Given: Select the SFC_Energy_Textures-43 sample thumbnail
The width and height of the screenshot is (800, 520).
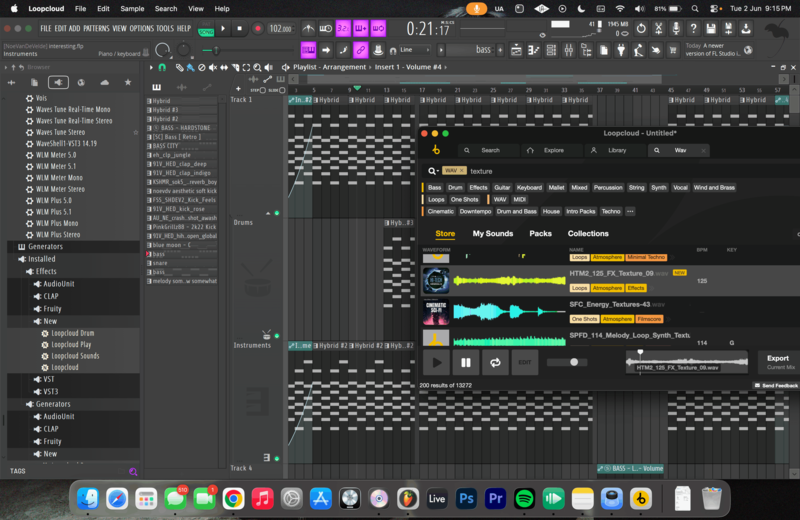Looking at the screenshot, I should click(x=436, y=312).
